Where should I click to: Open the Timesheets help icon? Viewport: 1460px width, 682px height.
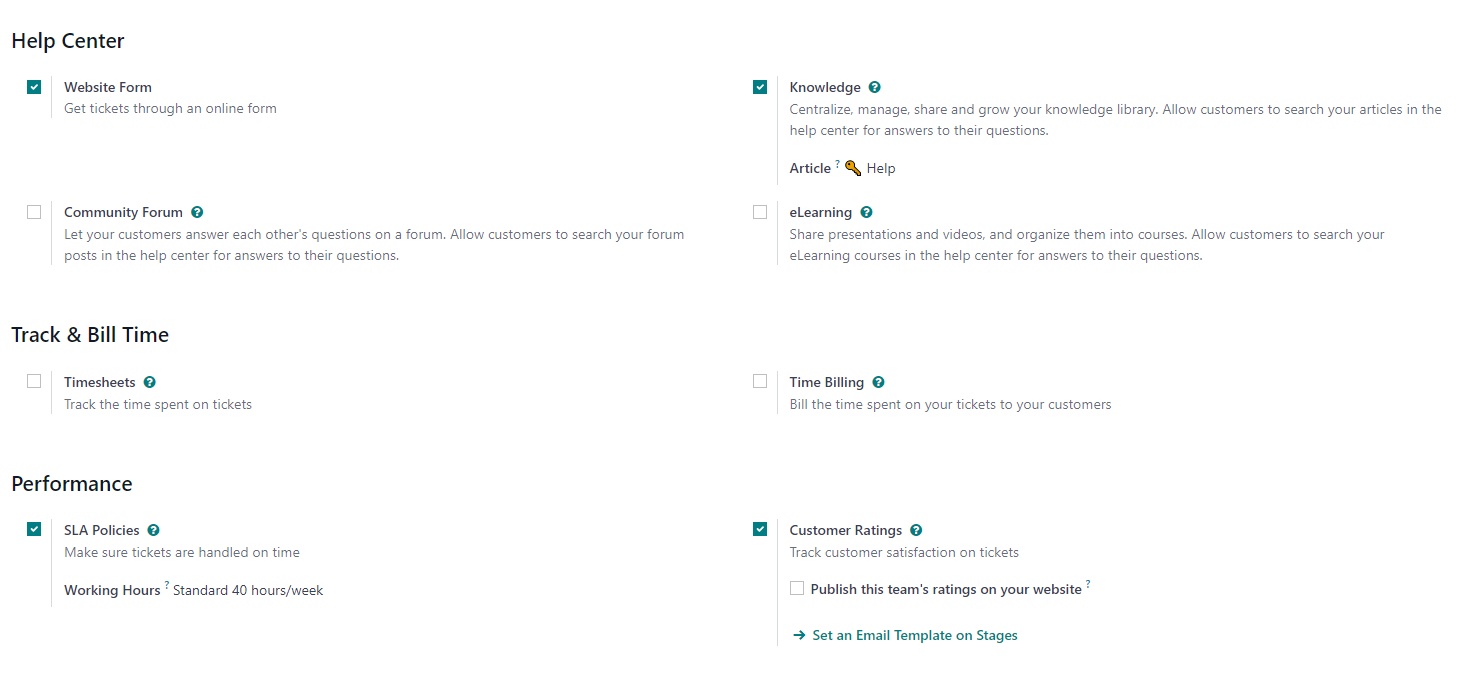[x=149, y=382]
